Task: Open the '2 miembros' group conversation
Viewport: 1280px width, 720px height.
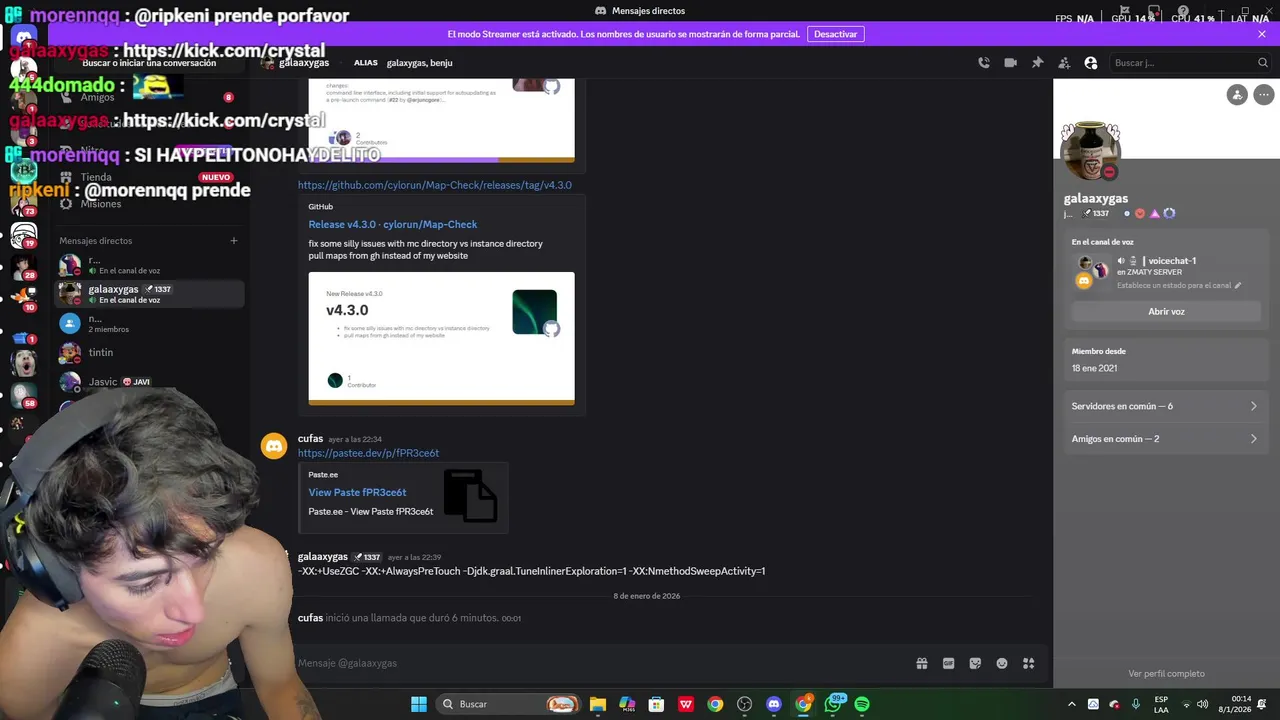Action: pyautogui.click(x=150, y=323)
